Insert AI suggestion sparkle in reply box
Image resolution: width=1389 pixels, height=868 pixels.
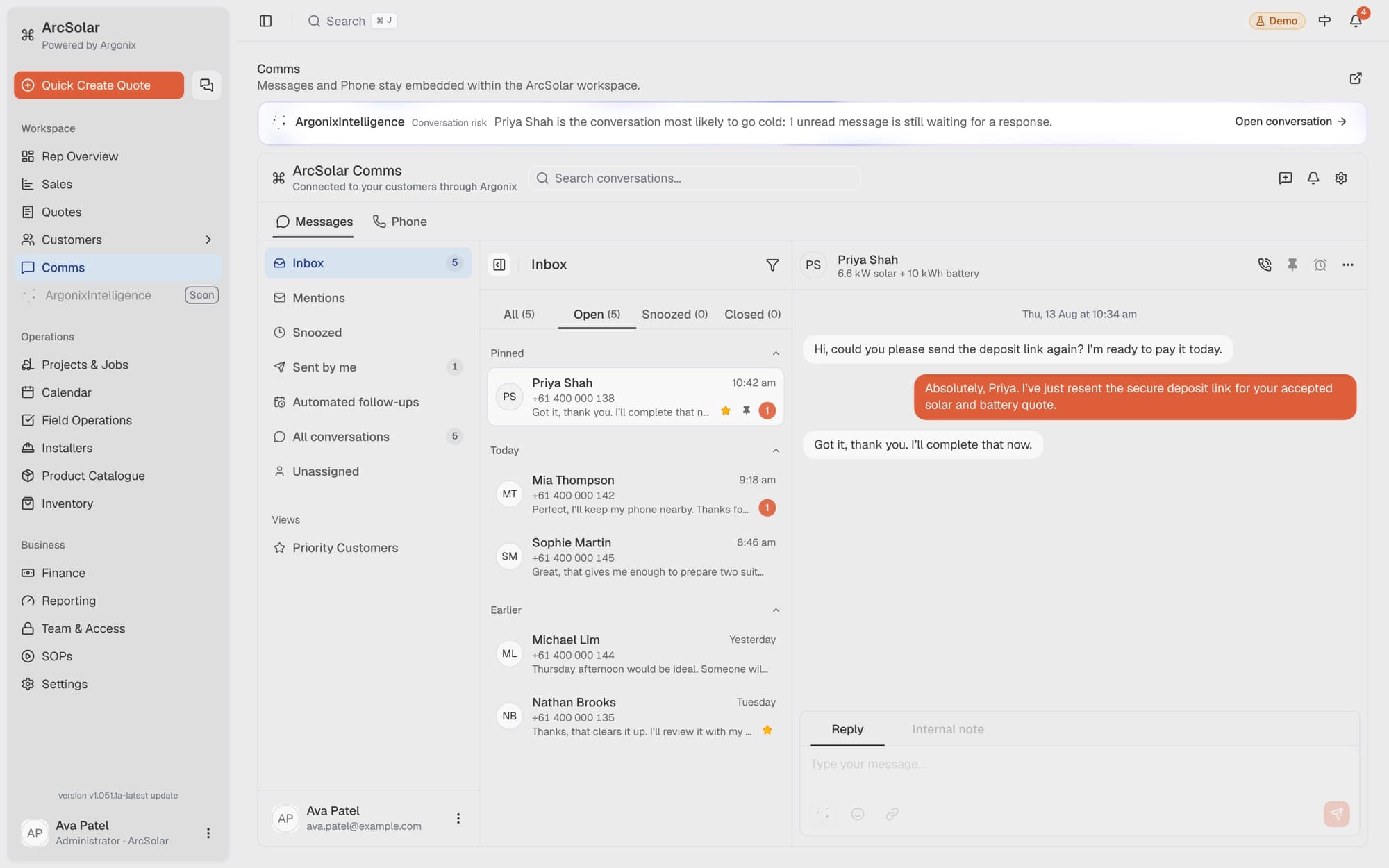[823, 814]
